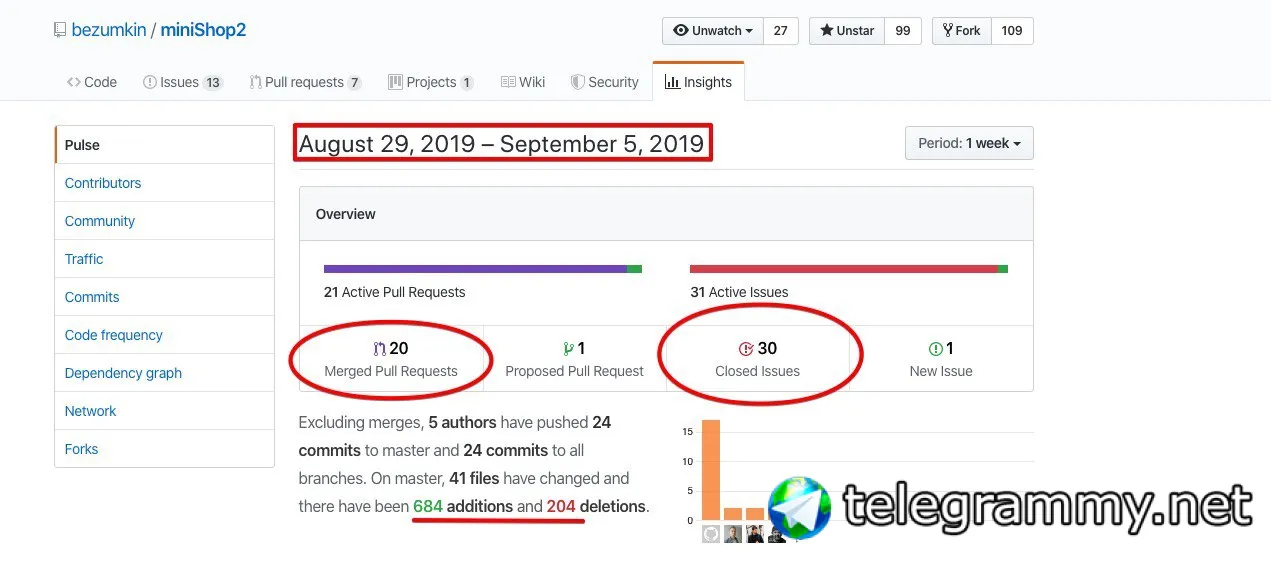Click the star icon on Unstar

click(827, 31)
